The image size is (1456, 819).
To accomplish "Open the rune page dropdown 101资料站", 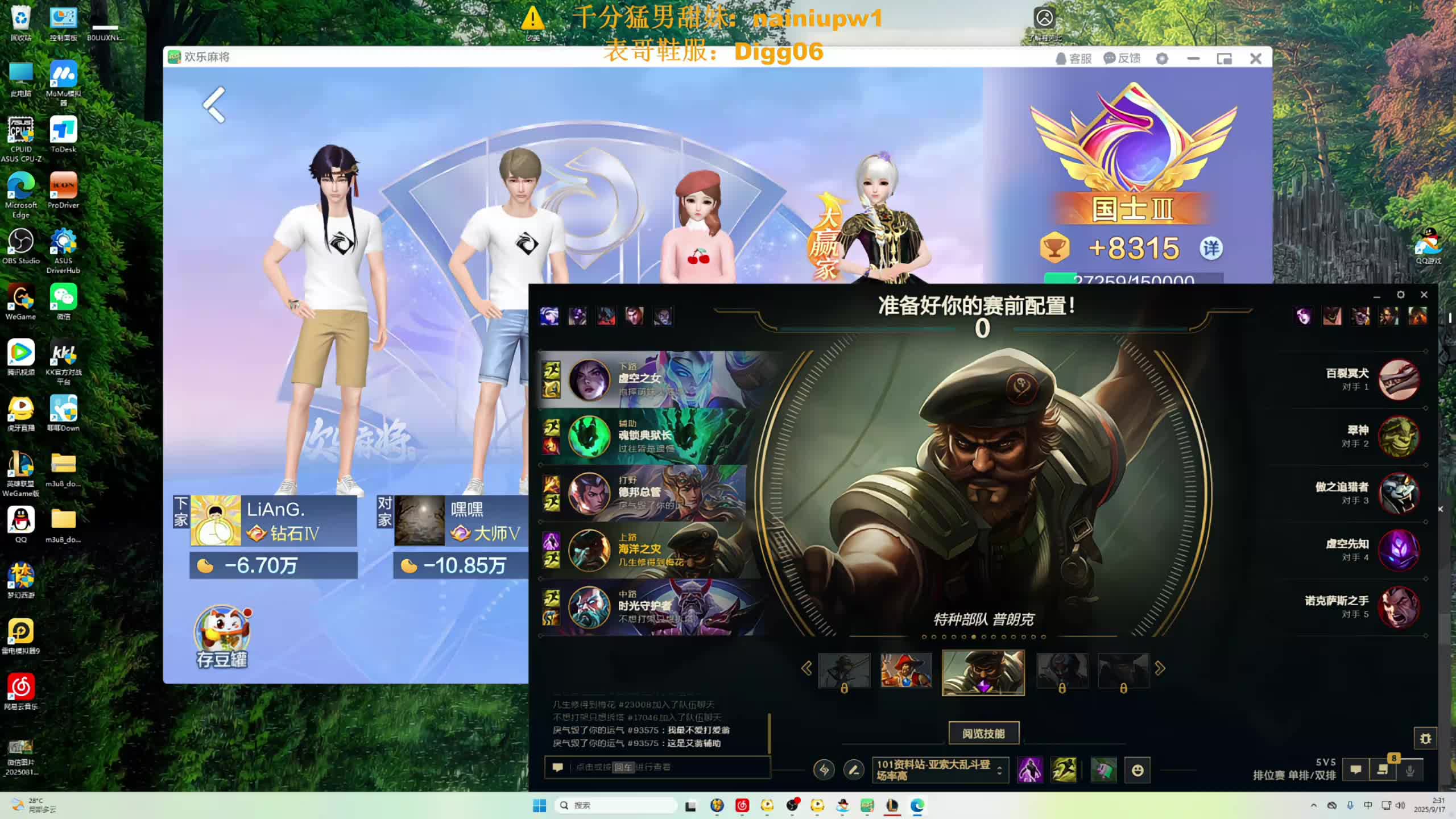I will [x=940, y=770].
